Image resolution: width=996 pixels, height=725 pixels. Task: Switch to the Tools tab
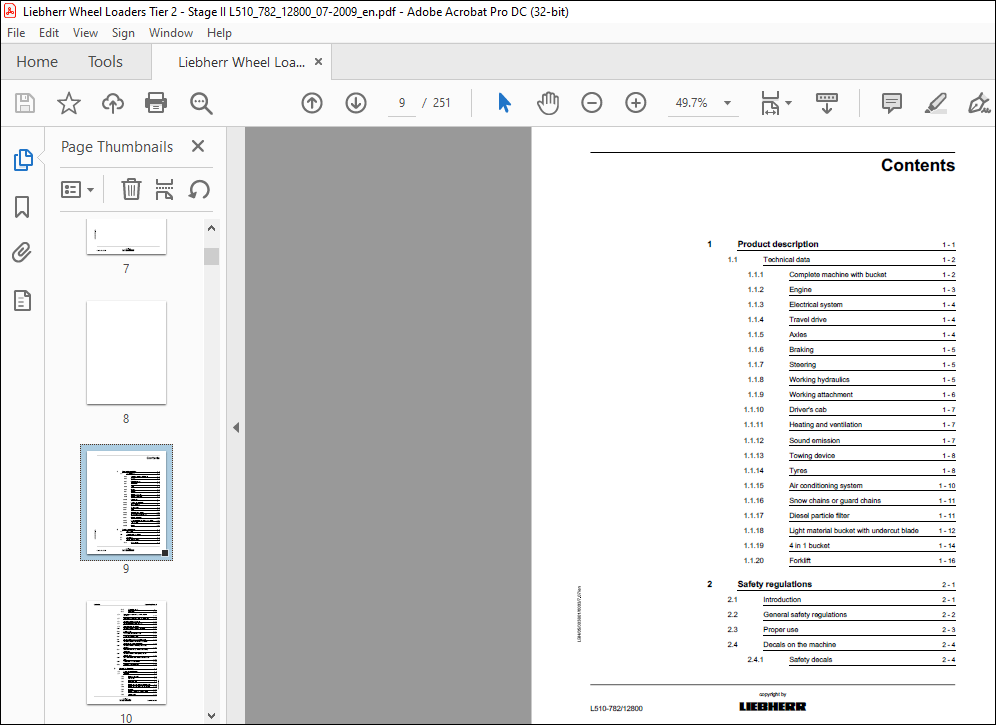click(105, 62)
